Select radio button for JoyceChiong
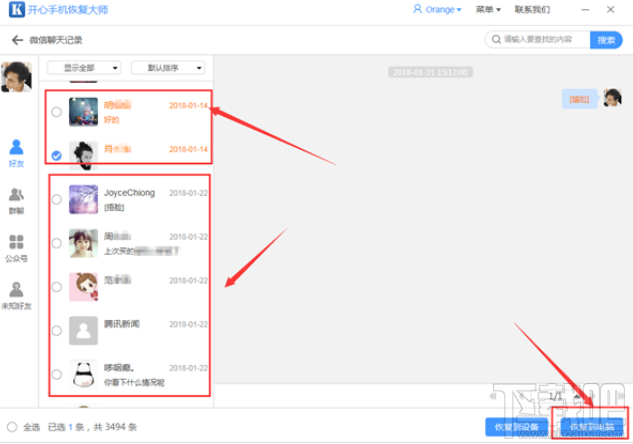Viewport: 633px width, 444px height. (57, 199)
